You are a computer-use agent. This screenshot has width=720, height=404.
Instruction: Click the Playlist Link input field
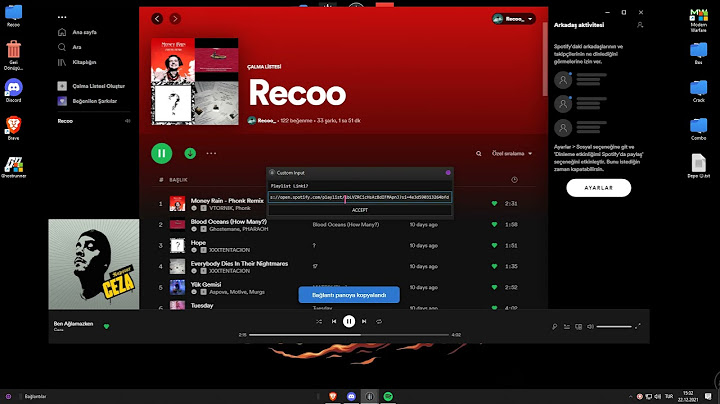[x=360, y=197]
